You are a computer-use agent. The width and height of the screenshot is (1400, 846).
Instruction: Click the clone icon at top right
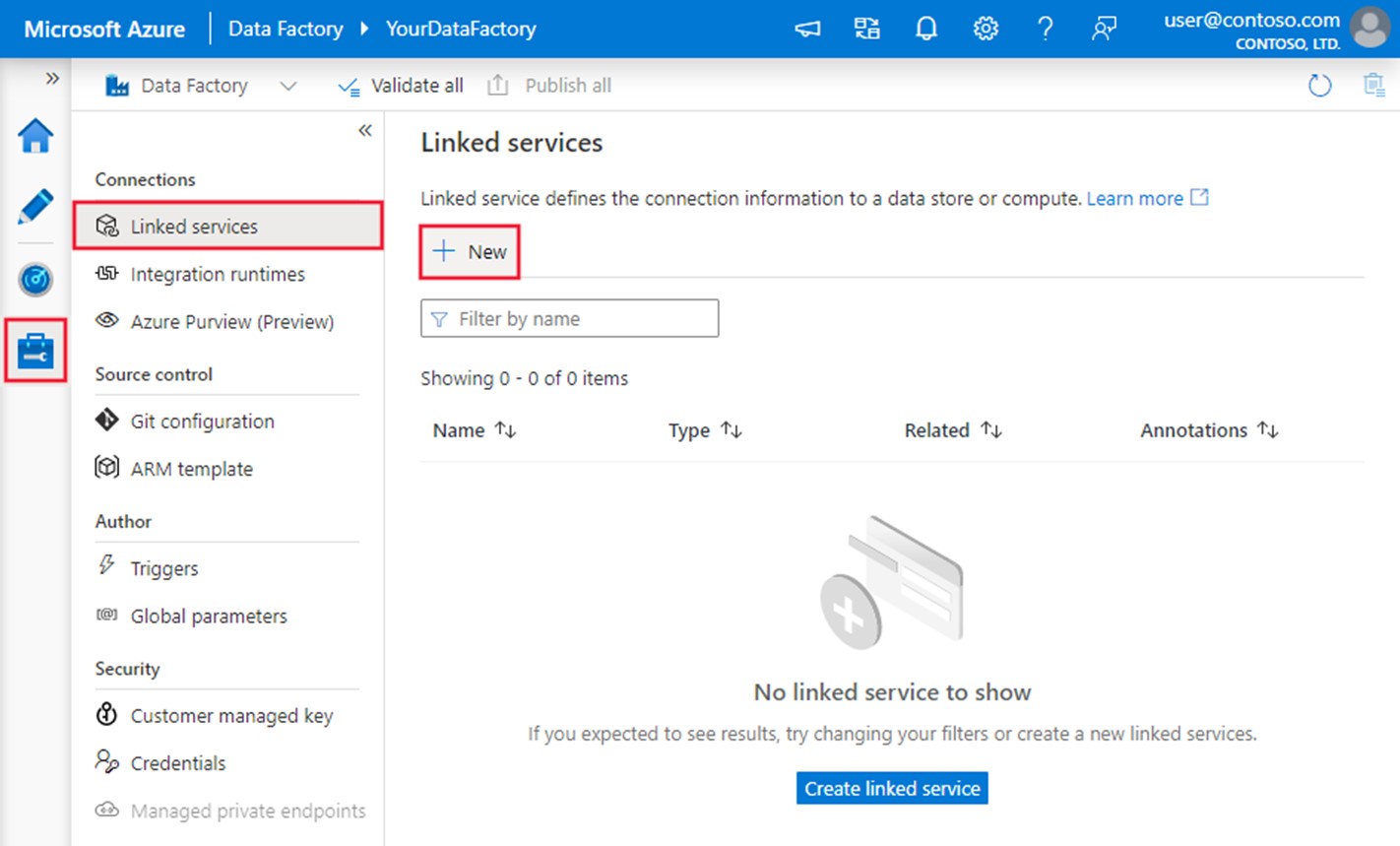point(1375,85)
